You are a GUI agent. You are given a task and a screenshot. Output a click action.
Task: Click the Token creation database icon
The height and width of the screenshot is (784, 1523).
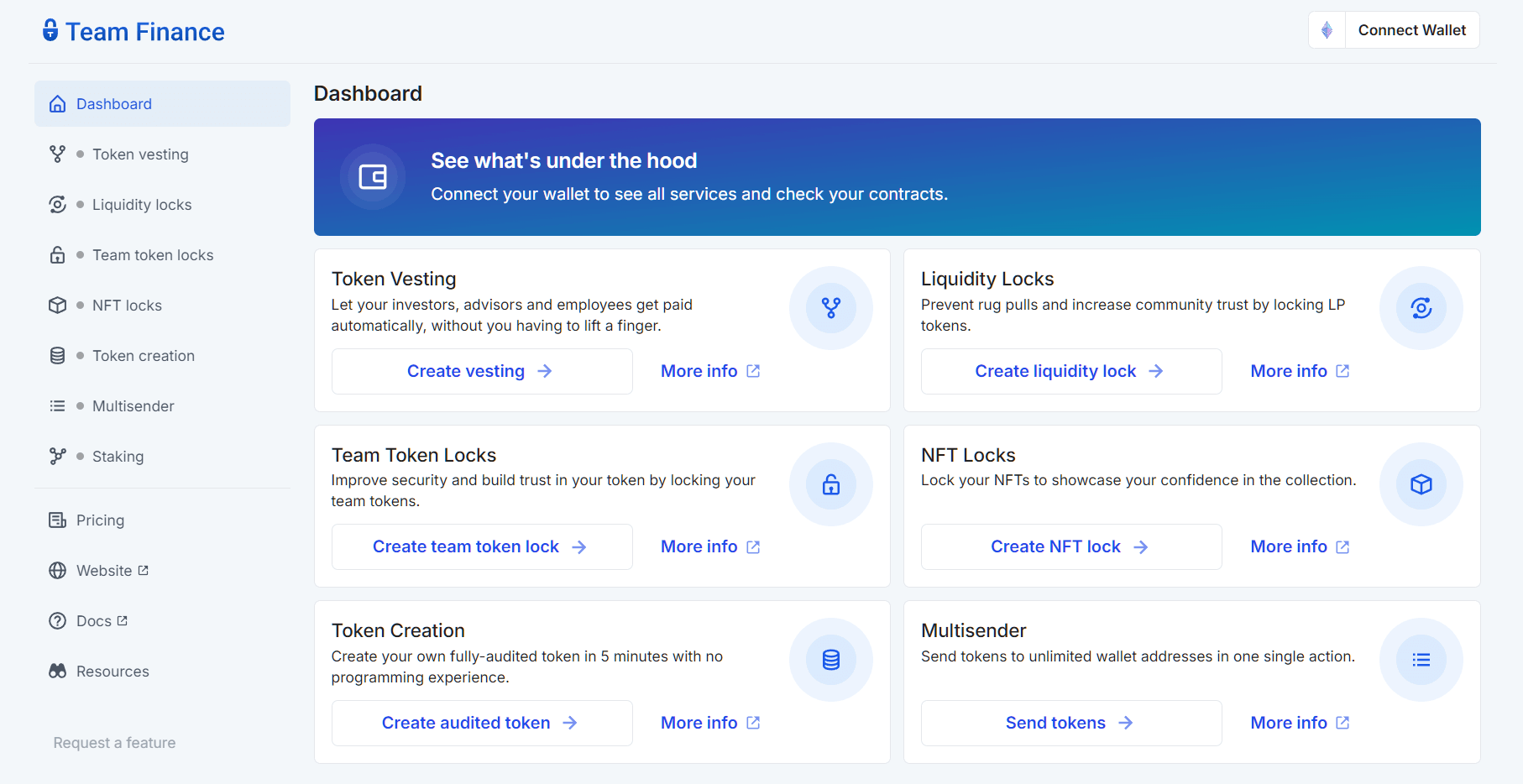(56, 355)
